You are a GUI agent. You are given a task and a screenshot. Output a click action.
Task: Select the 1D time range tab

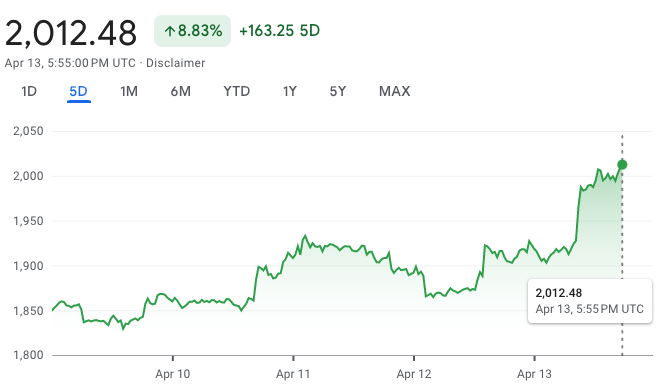tap(29, 91)
